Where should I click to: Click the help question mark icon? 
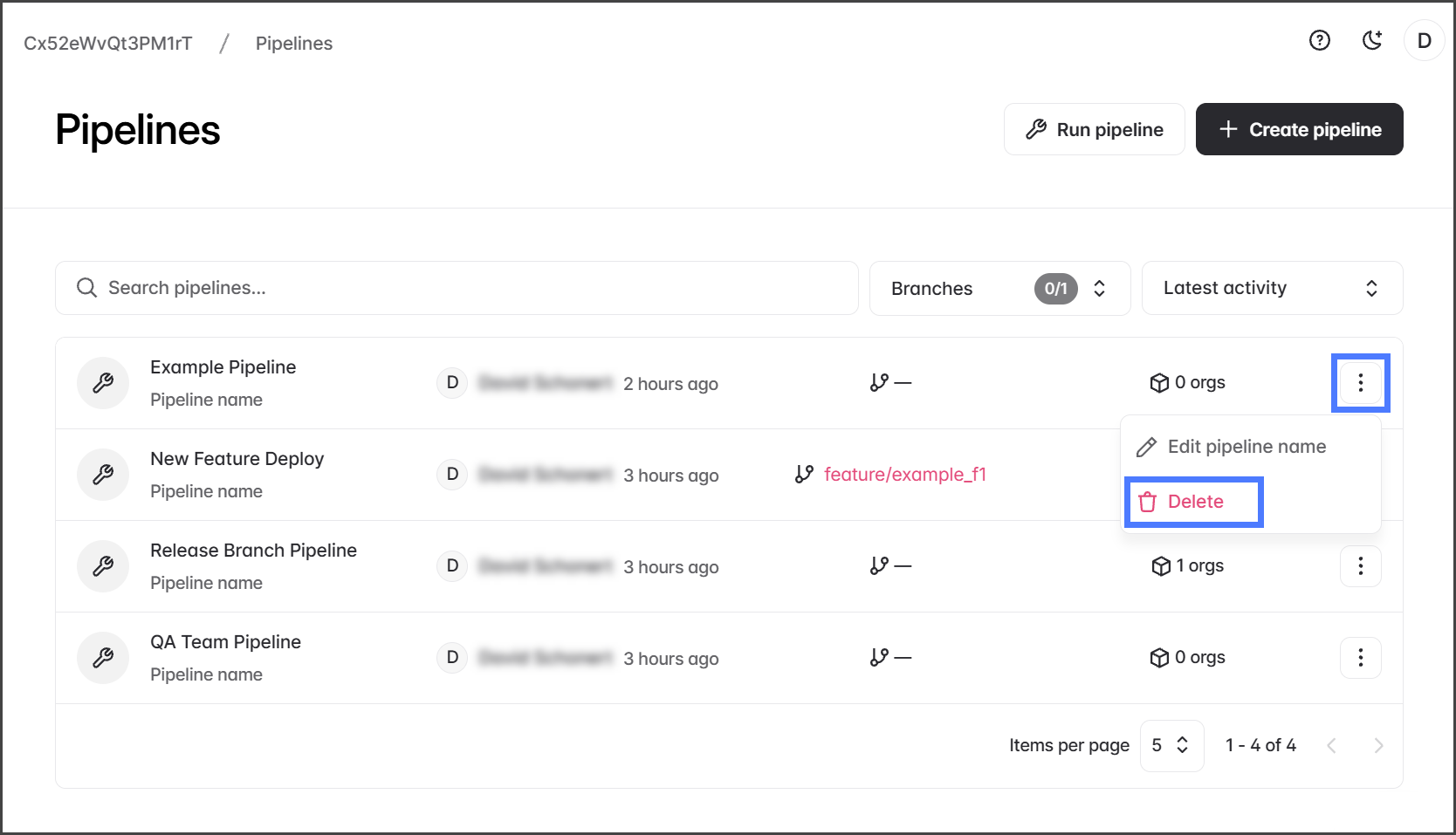tap(1319, 40)
